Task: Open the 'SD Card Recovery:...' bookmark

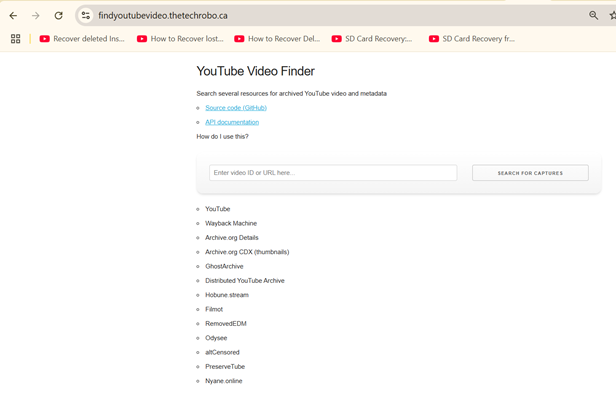Action: pyautogui.click(x=372, y=38)
